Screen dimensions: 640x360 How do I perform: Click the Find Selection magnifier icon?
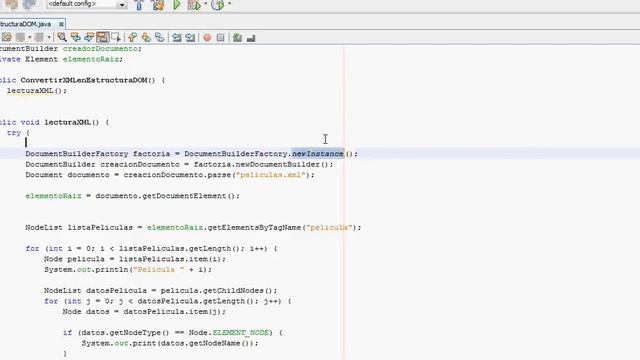point(62,38)
